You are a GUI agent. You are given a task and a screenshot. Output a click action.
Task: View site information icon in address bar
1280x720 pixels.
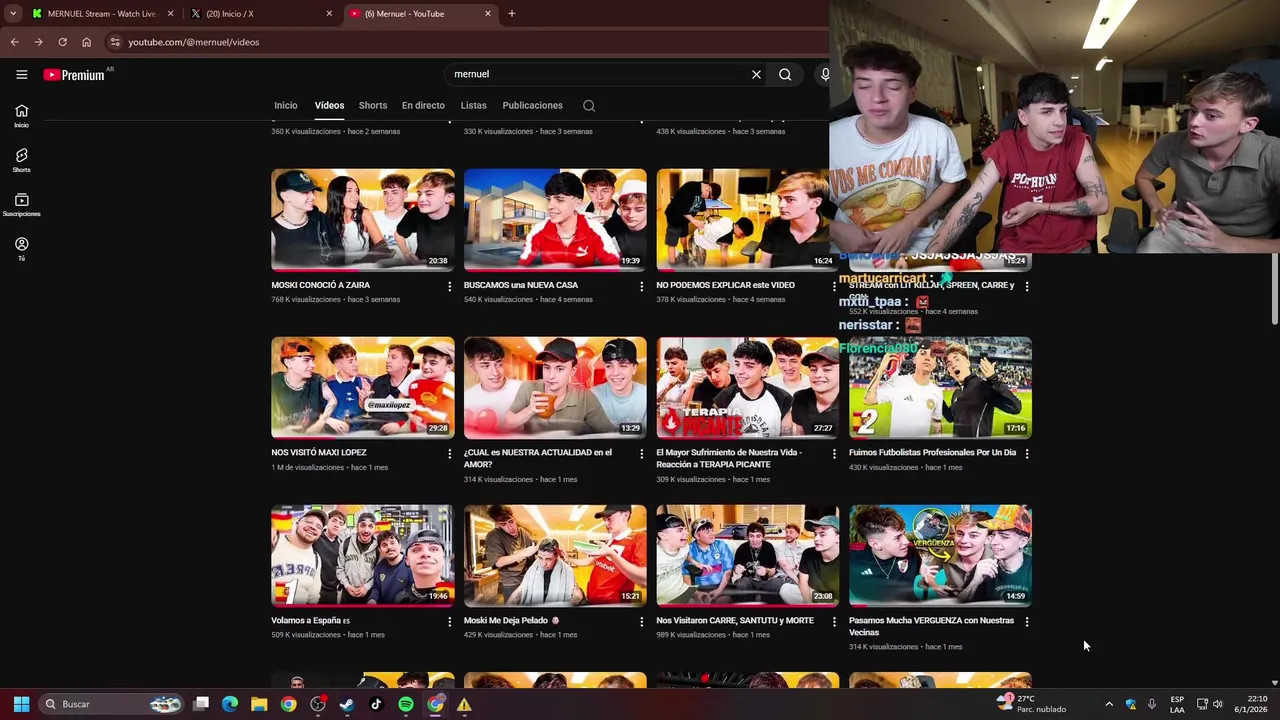pyautogui.click(x=115, y=42)
